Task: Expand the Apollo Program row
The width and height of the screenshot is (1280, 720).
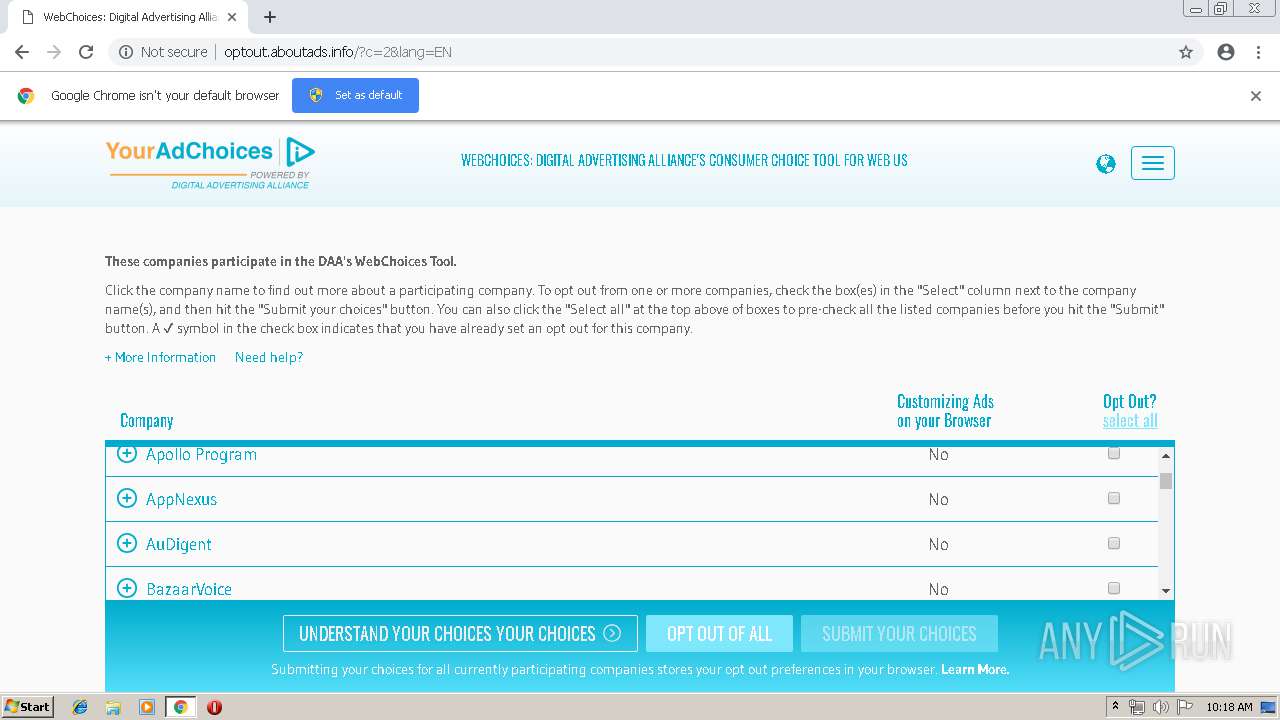Action: [127, 454]
